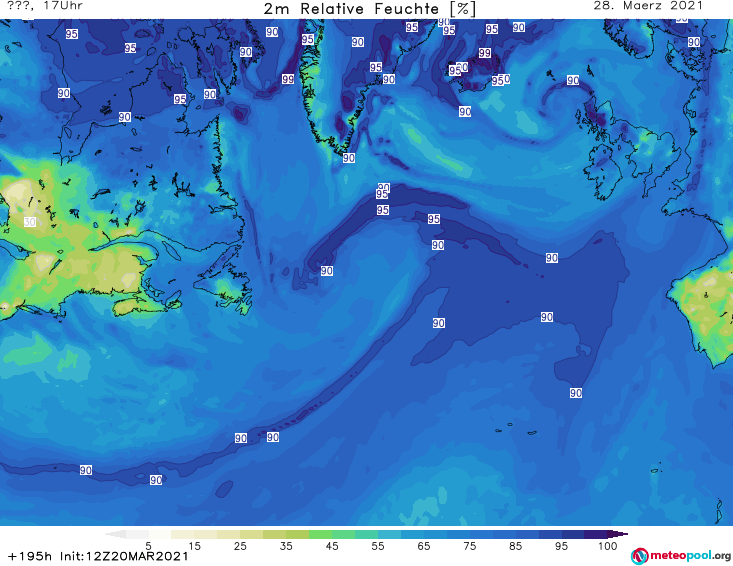Click the '5' label on the color scale

(x=148, y=546)
